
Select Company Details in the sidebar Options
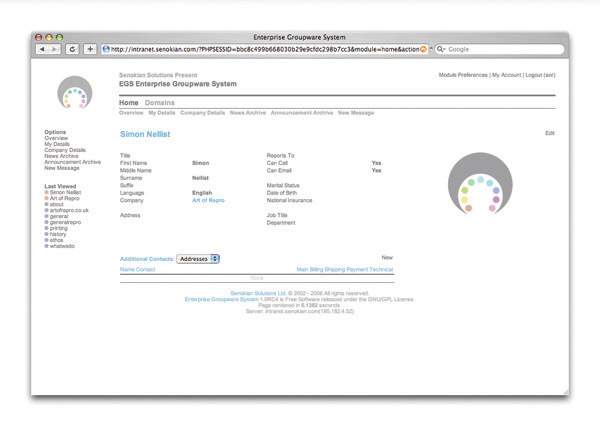click(65, 150)
